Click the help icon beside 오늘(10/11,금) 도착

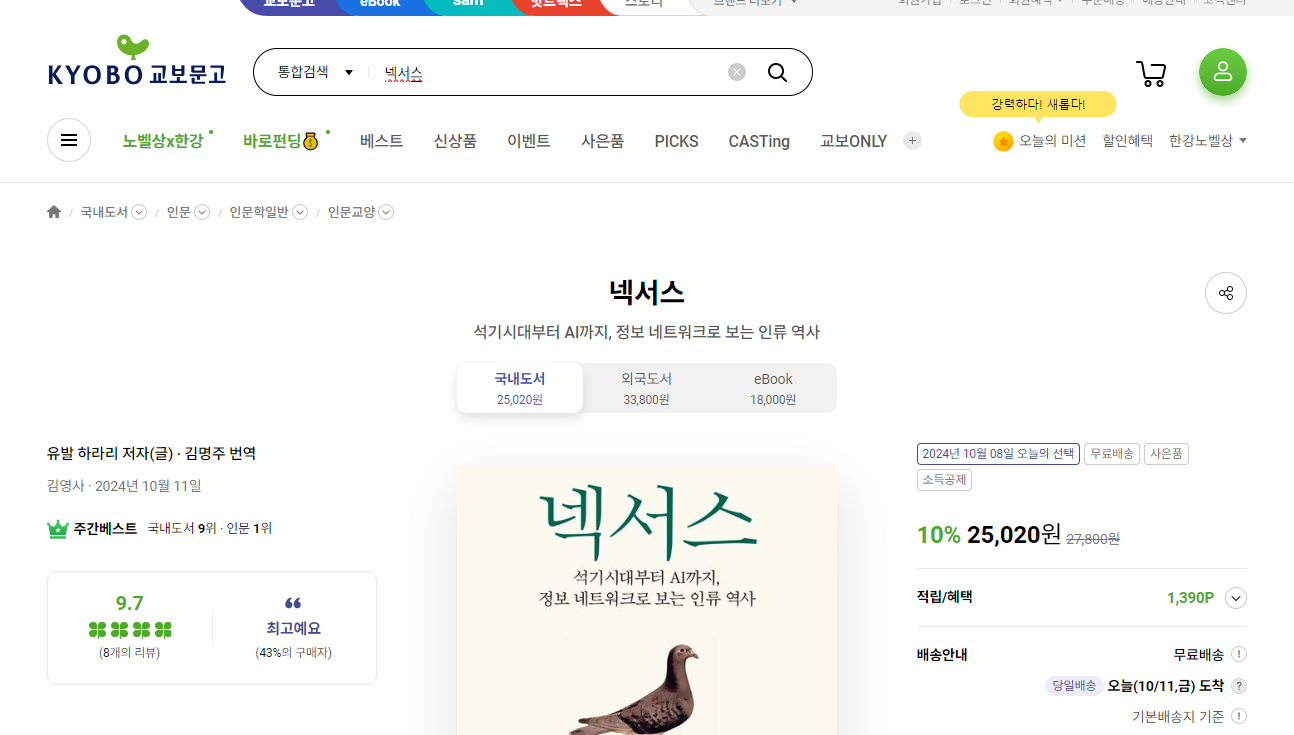tap(1239, 686)
